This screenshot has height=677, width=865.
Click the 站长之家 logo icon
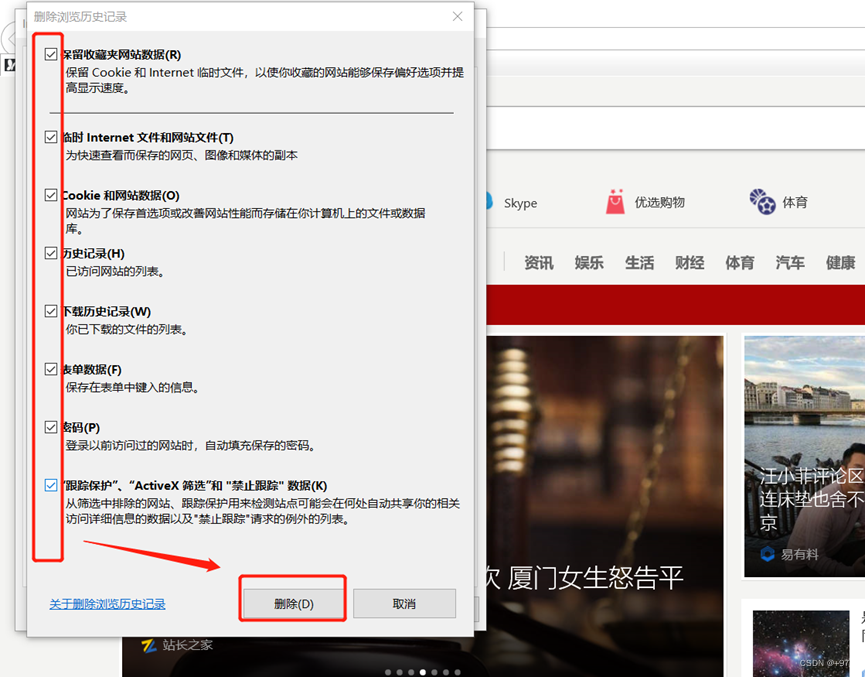(x=149, y=645)
